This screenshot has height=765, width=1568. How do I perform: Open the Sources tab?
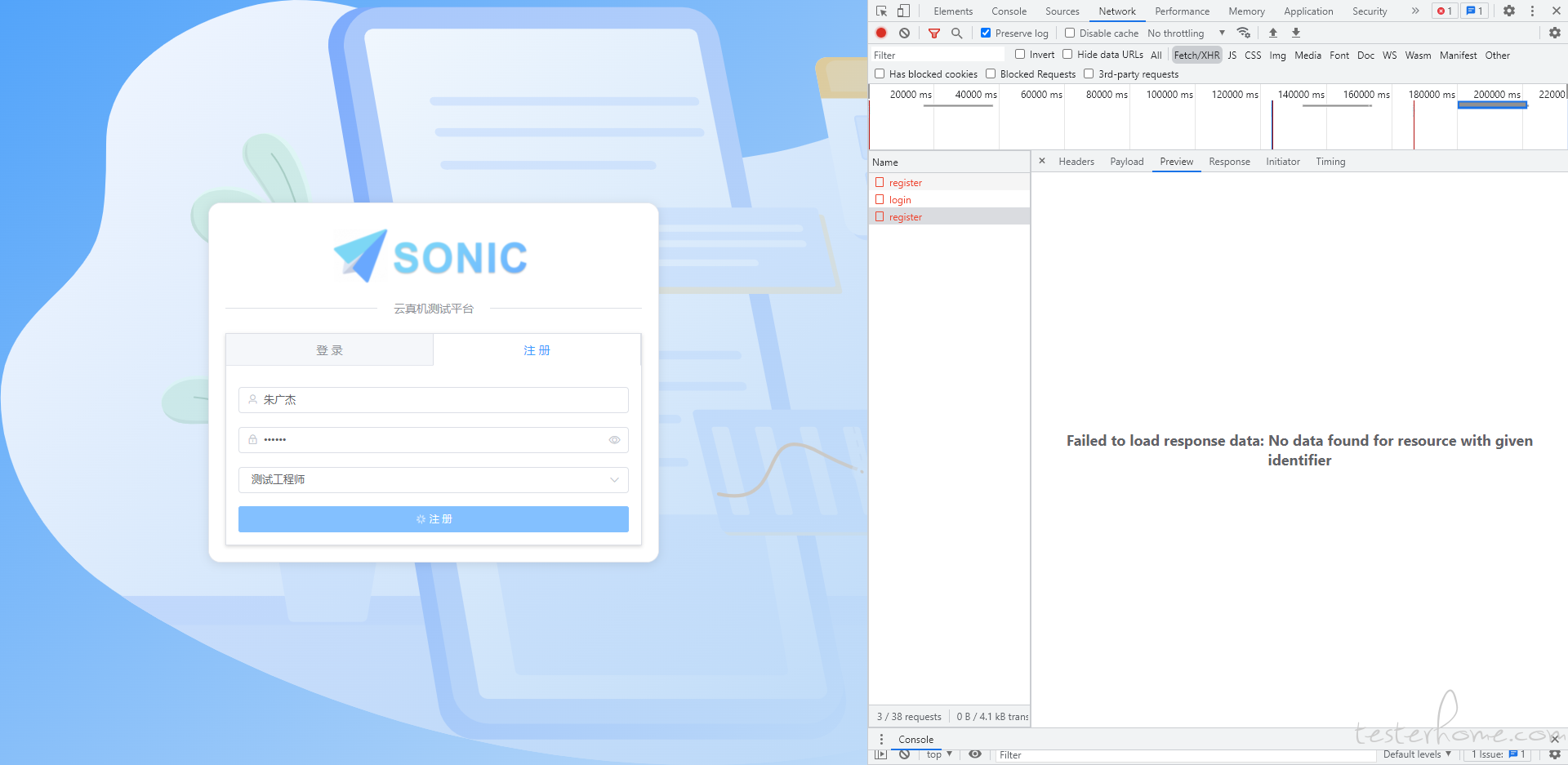1062,11
